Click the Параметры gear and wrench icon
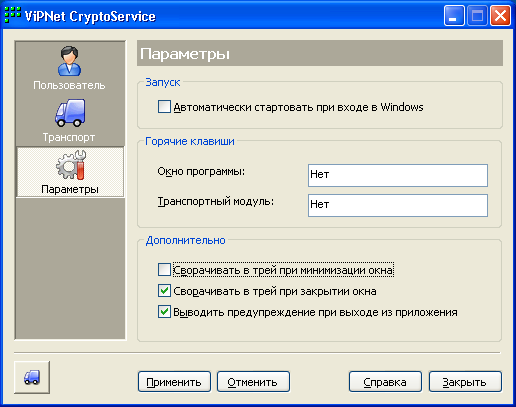The image size is (516, 407). [71, 165]
